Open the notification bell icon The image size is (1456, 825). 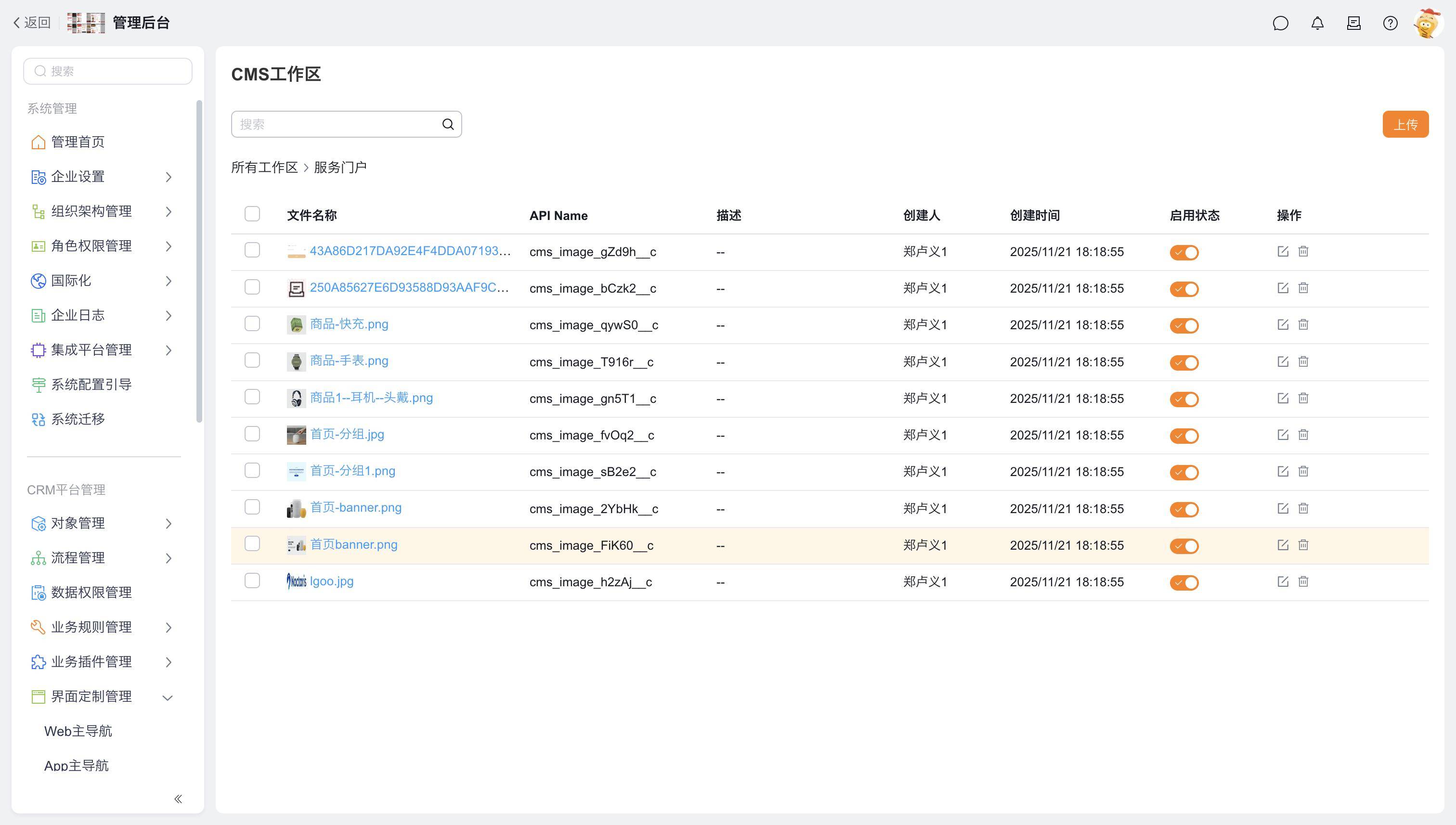click(1317, 23)
